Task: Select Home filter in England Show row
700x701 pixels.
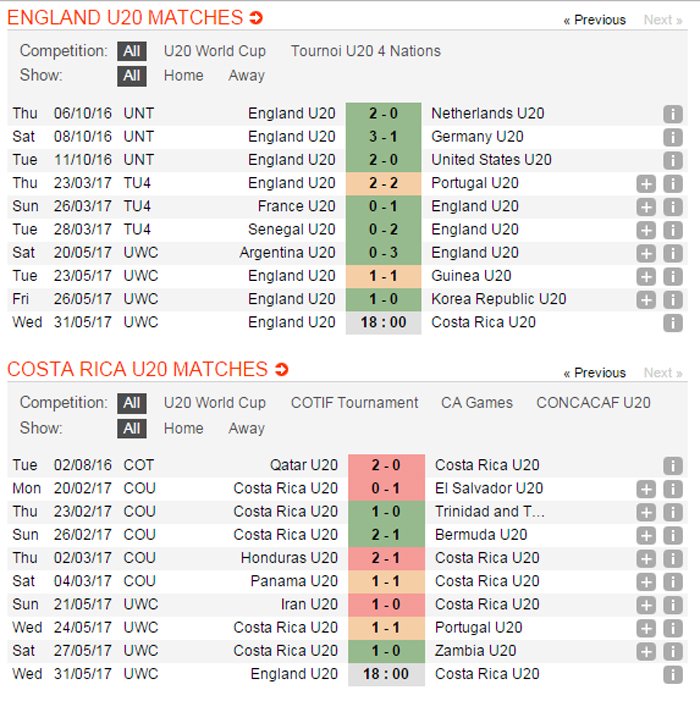Action: (x=183, y=76)
